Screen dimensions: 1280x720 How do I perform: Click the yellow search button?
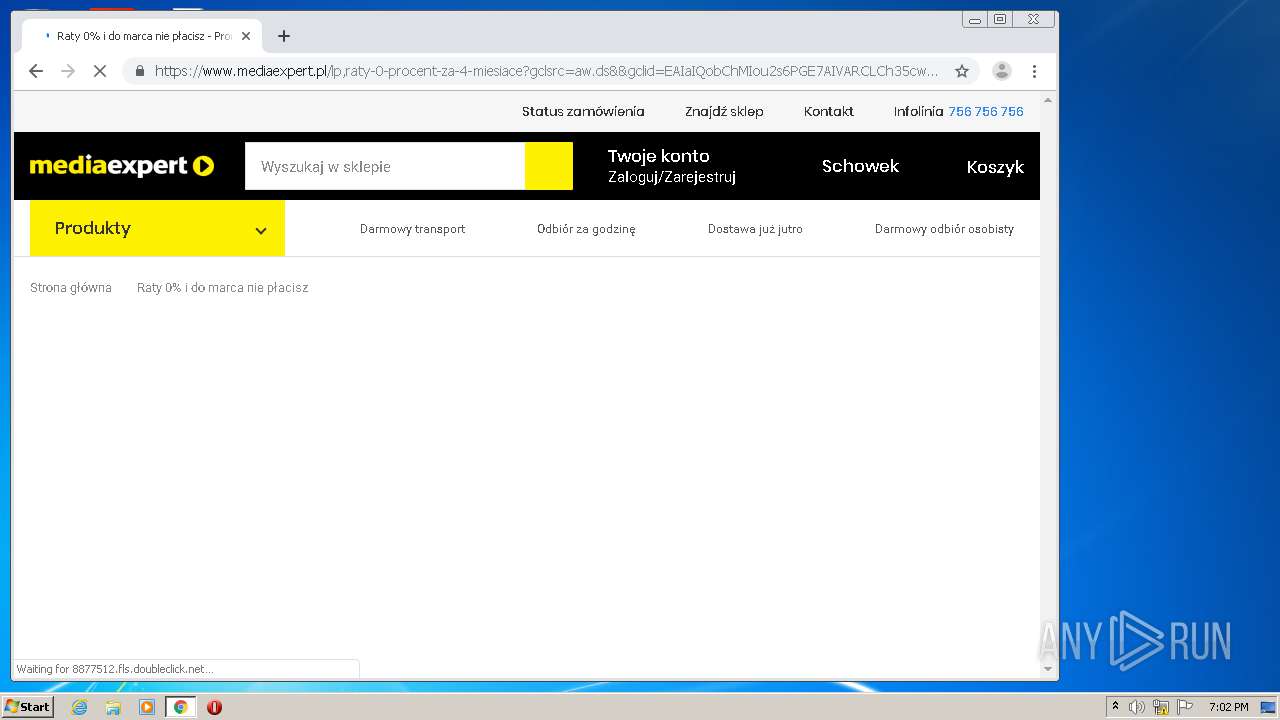tap(549, 166)
